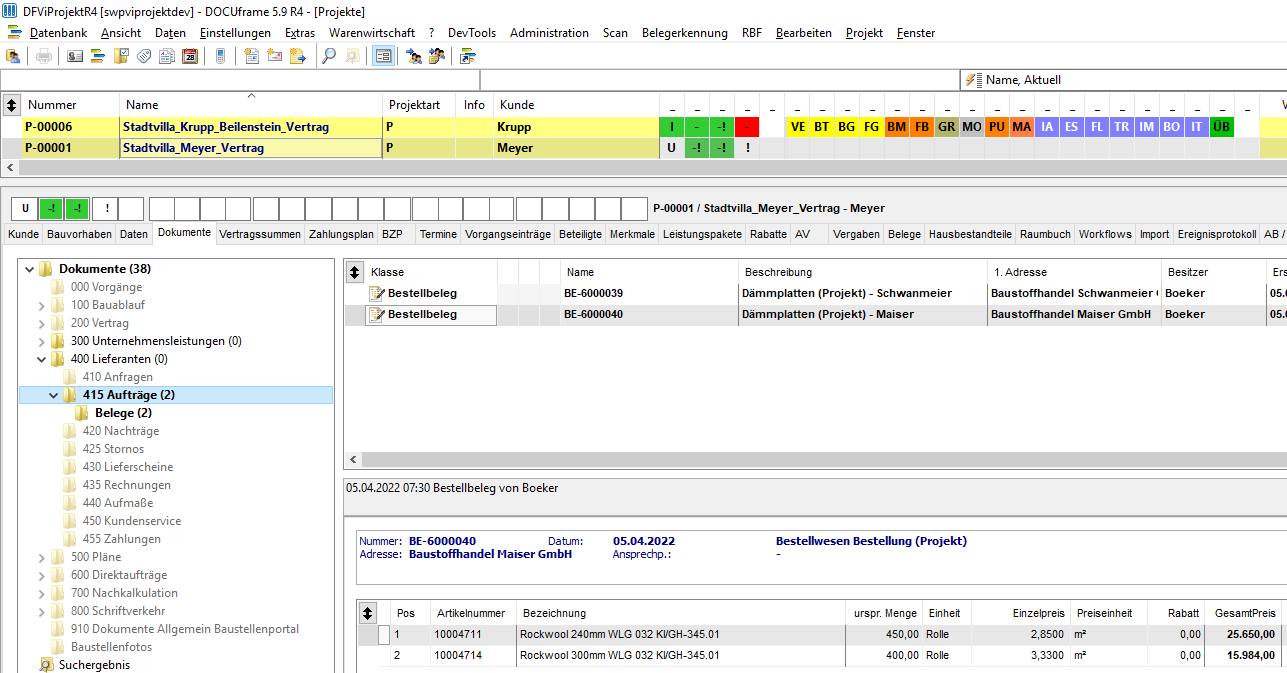The image size is (1287, 673).
Task: Click the new document with arrow icon
Action: 297,56
